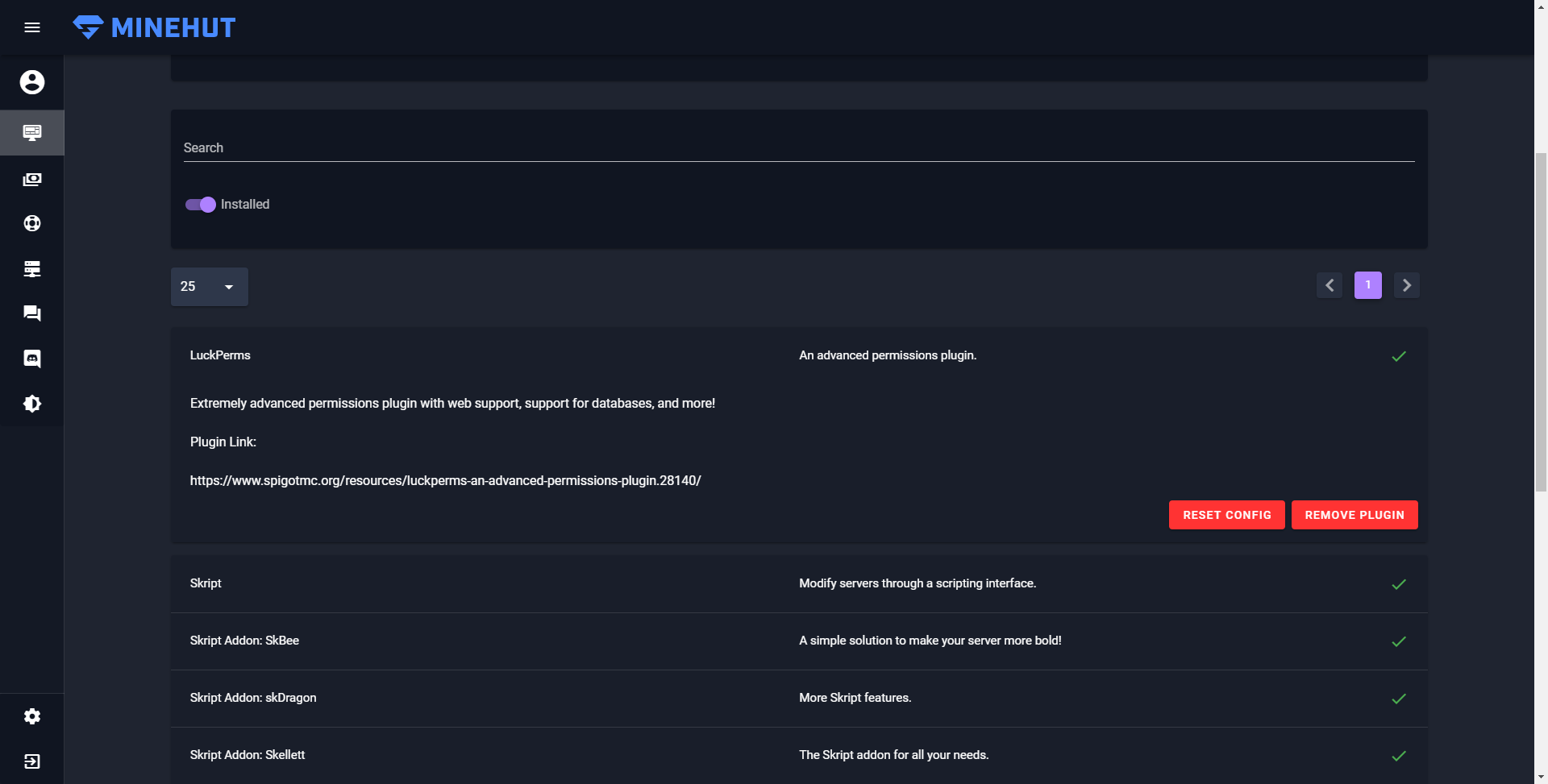Open the hamburger navigation menu
1548x784 pixels.
tap(32, 27)
